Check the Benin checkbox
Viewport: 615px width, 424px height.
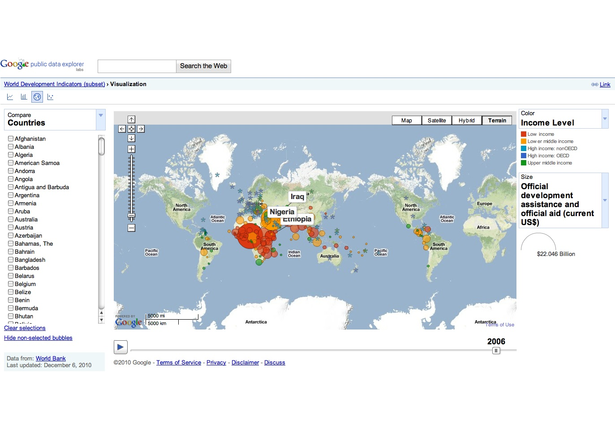click(11, 300)
